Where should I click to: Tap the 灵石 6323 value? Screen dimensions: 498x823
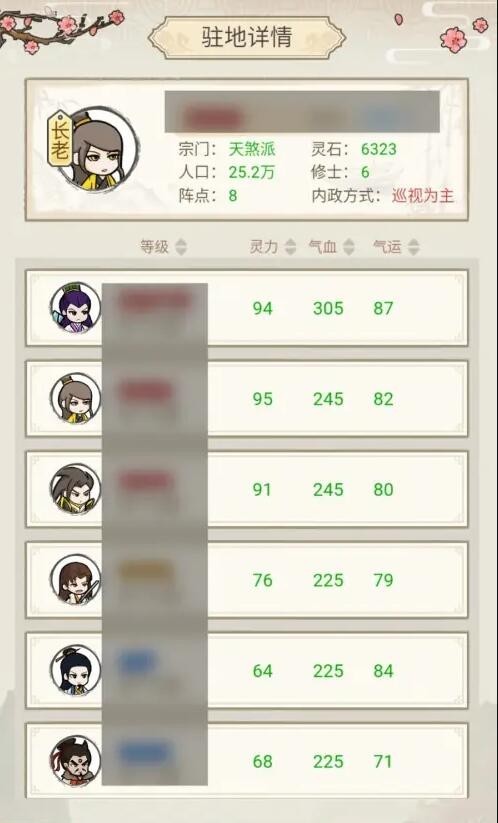pos(378,149)
